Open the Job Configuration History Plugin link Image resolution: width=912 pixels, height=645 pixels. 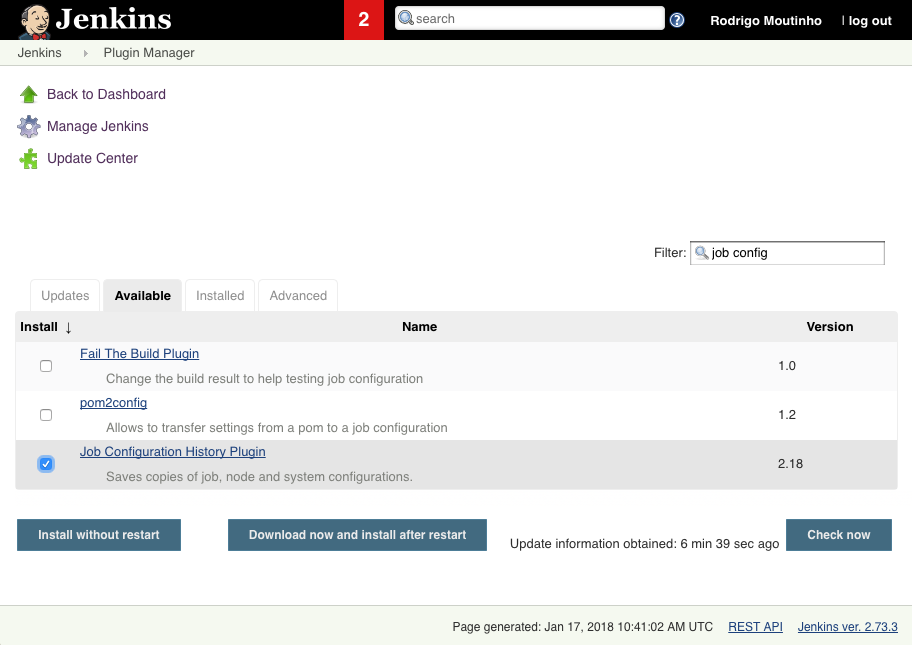pos(172,452)
